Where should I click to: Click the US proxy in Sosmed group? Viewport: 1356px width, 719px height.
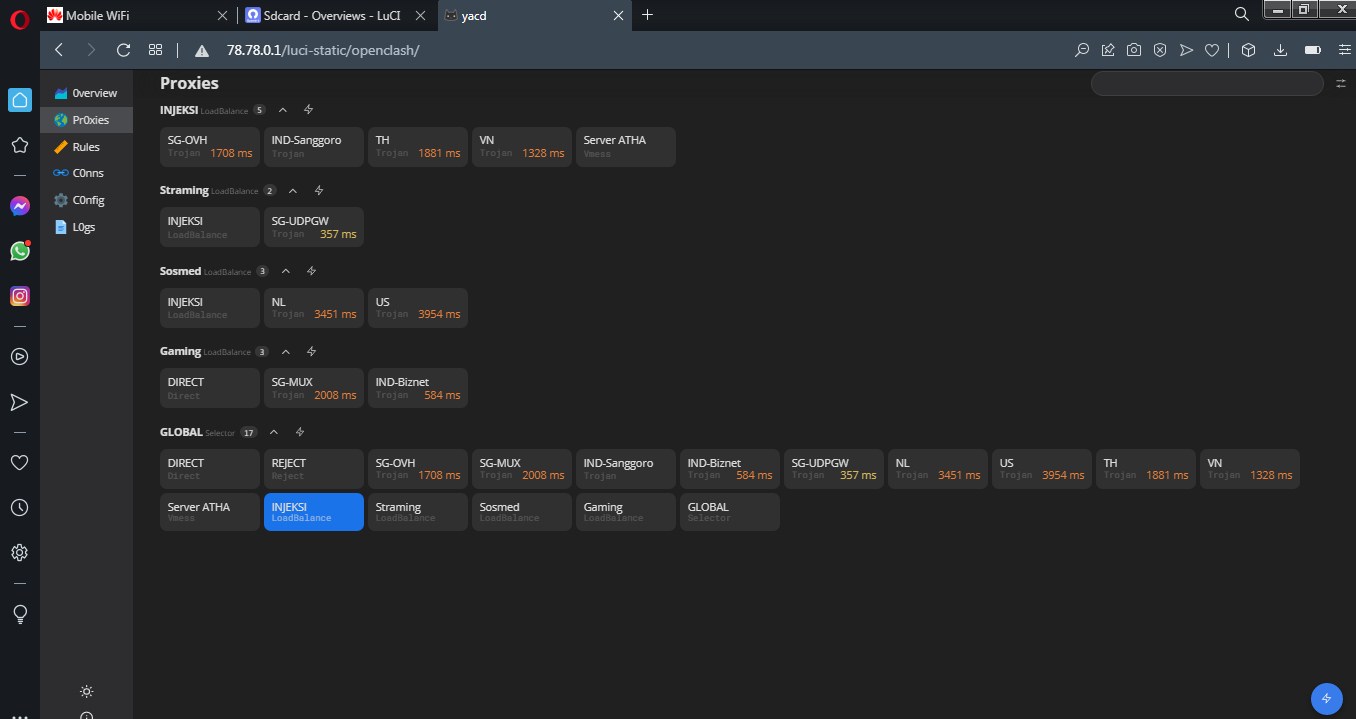click(x=418, y=307)
